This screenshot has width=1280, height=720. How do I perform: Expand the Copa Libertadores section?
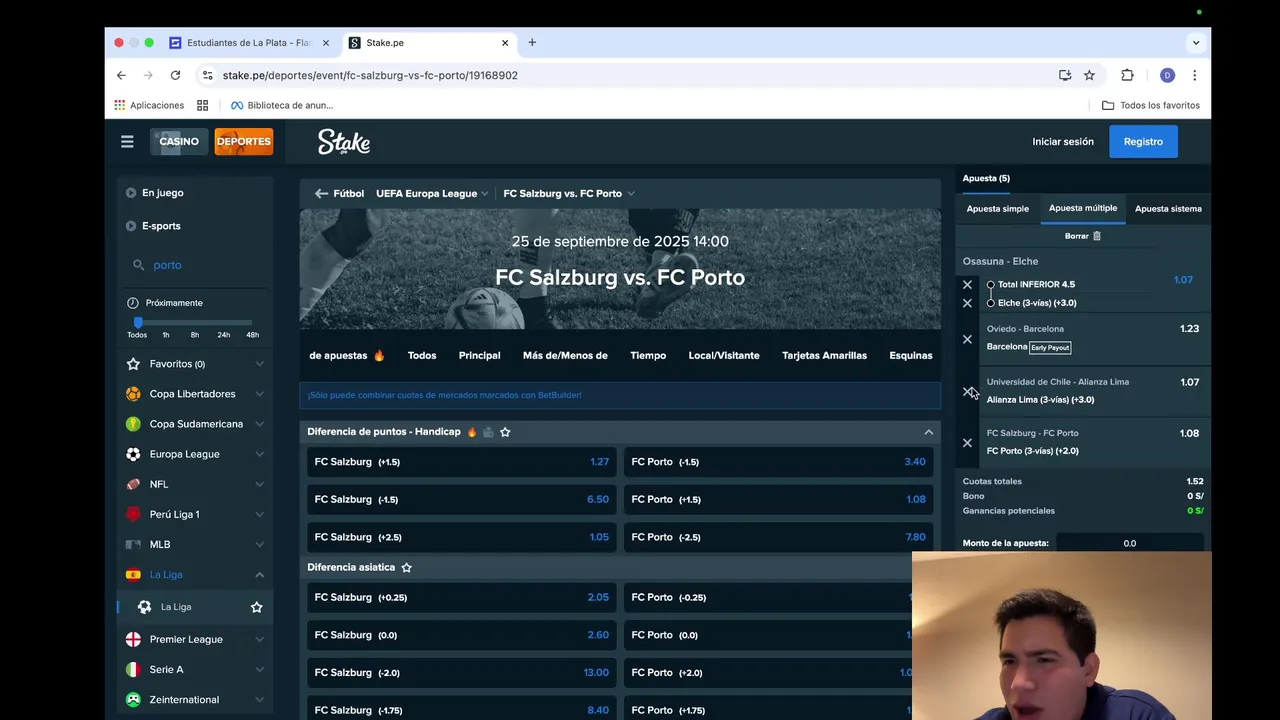point(259,394)
